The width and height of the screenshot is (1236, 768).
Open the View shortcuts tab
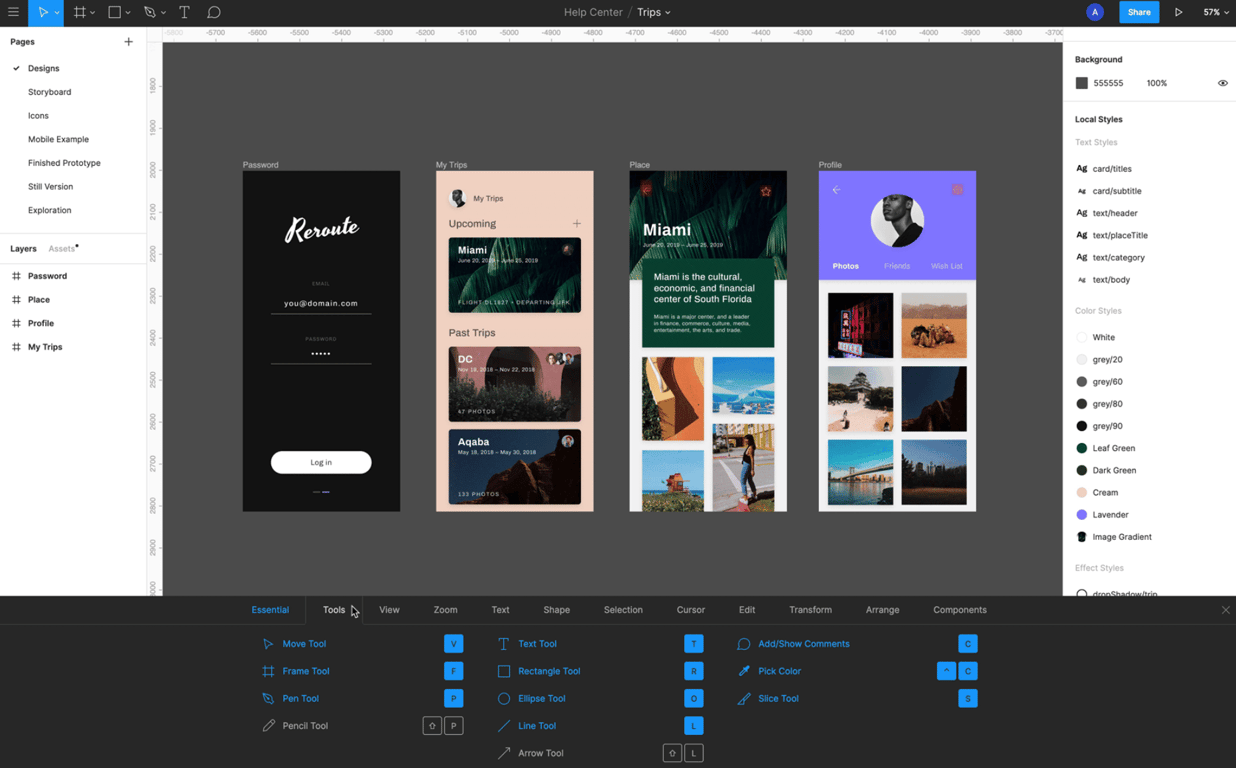(389, 610)
